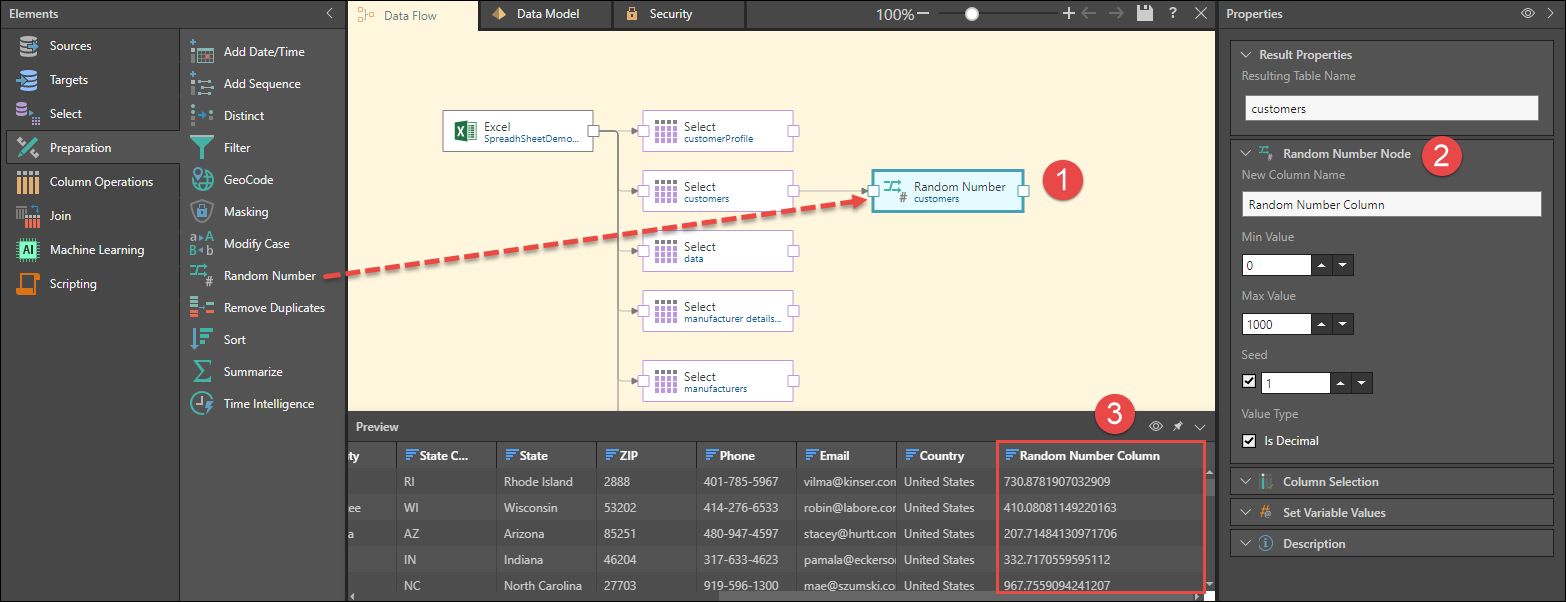The width and height of the screenshot is (1566, 602).
Task: Choose the Masking lock icon
Action: click(x=202, y=212)
